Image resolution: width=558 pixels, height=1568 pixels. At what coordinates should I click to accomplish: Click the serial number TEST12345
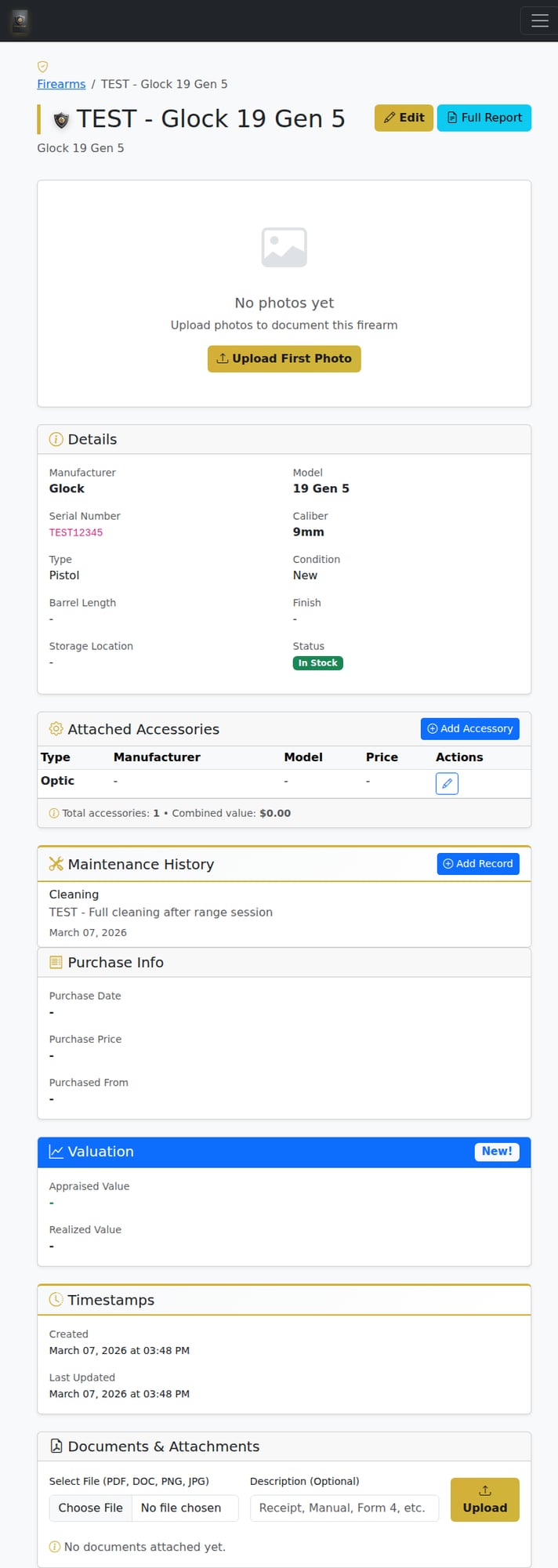pyautogui.click(x=76, y=532)
